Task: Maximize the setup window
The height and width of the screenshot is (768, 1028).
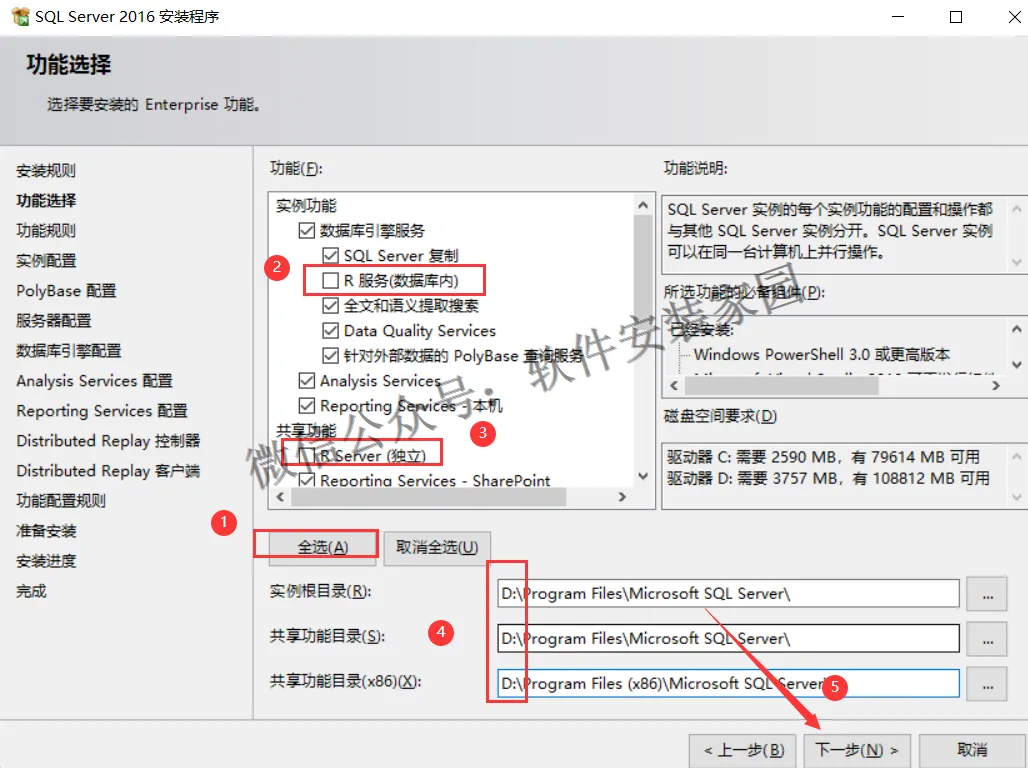Action: coord(956,17)
